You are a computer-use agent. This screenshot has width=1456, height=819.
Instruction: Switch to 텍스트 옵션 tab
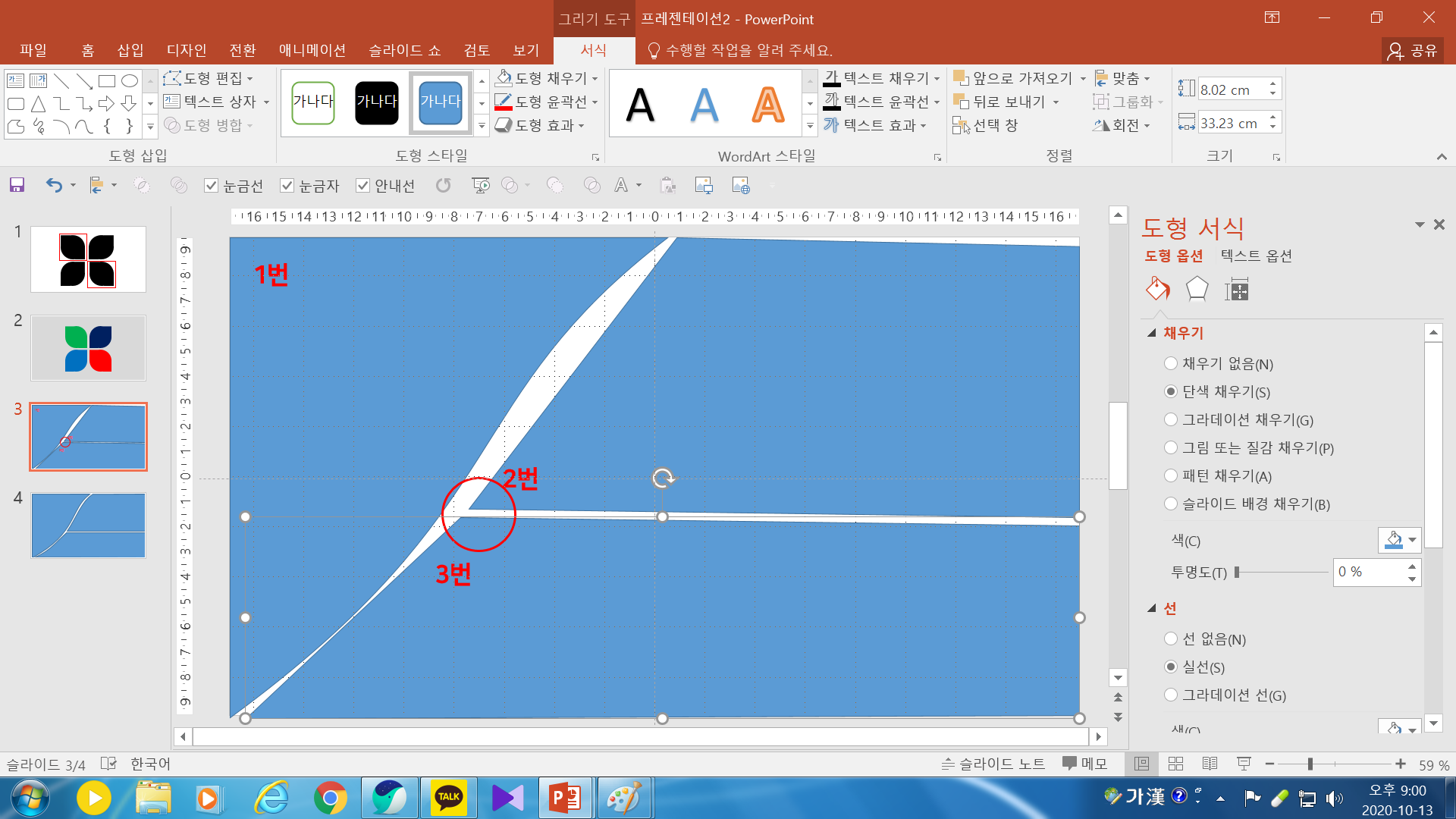1256,256
